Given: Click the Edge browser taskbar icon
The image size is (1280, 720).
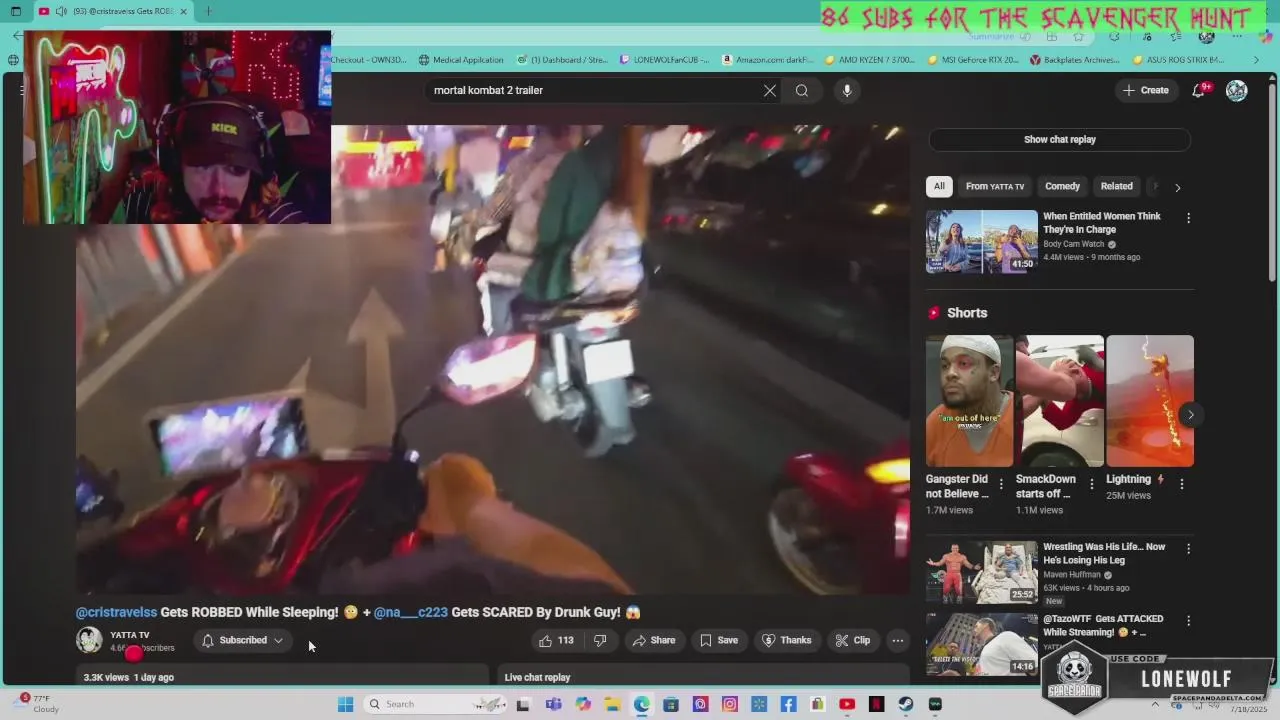Looking at the screenshot, I should click(642, 704).
